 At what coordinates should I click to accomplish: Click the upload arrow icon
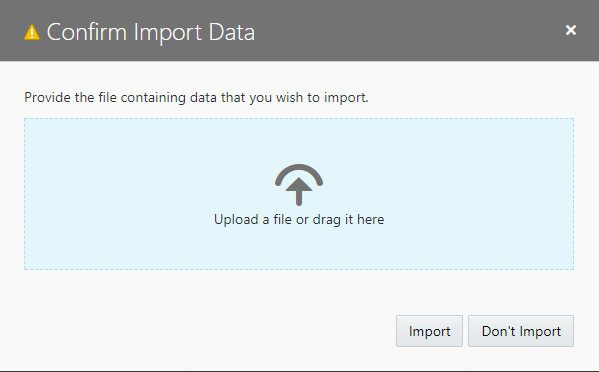pyautogui.click(x=299, y=185)
